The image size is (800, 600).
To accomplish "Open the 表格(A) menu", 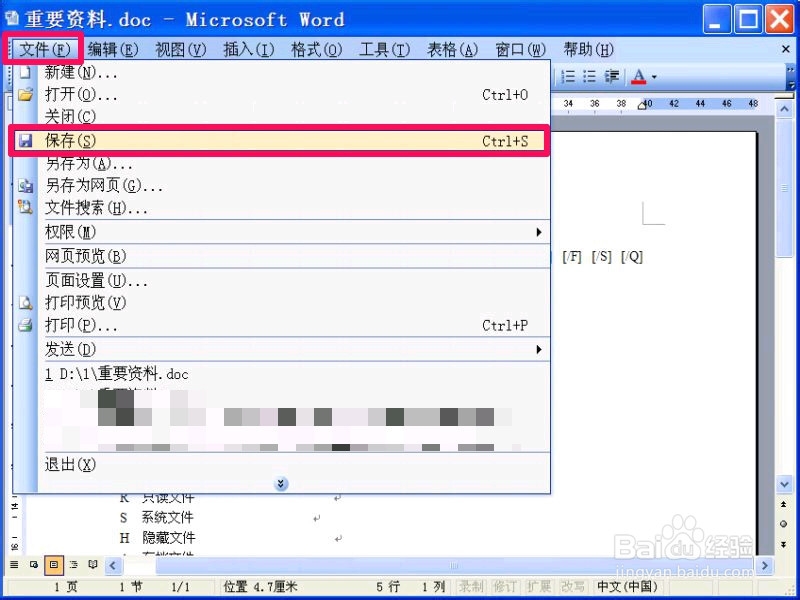I will click(453, 49).
